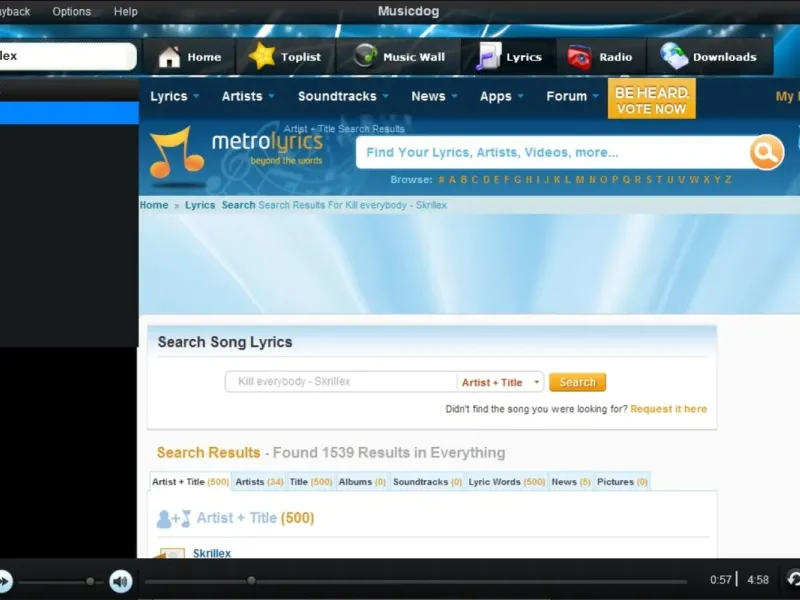The image size is (800, 600).
Task: Click the 4:58 total duration text
Action: pyautogui.click(x=758, y=580)
